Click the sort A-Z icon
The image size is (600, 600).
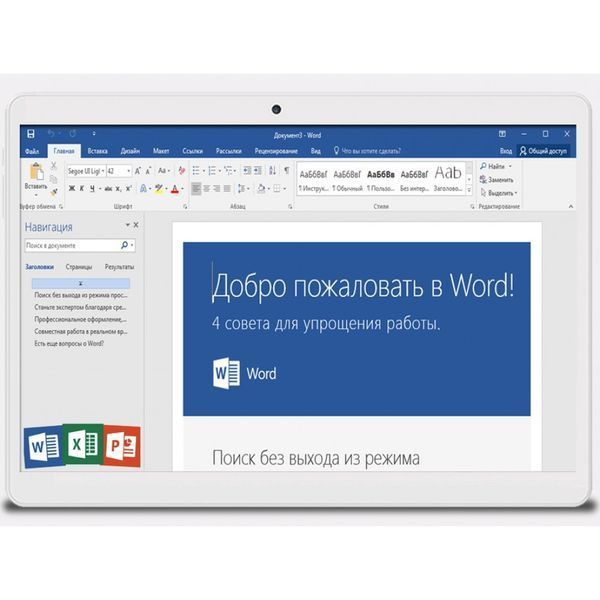272,171
